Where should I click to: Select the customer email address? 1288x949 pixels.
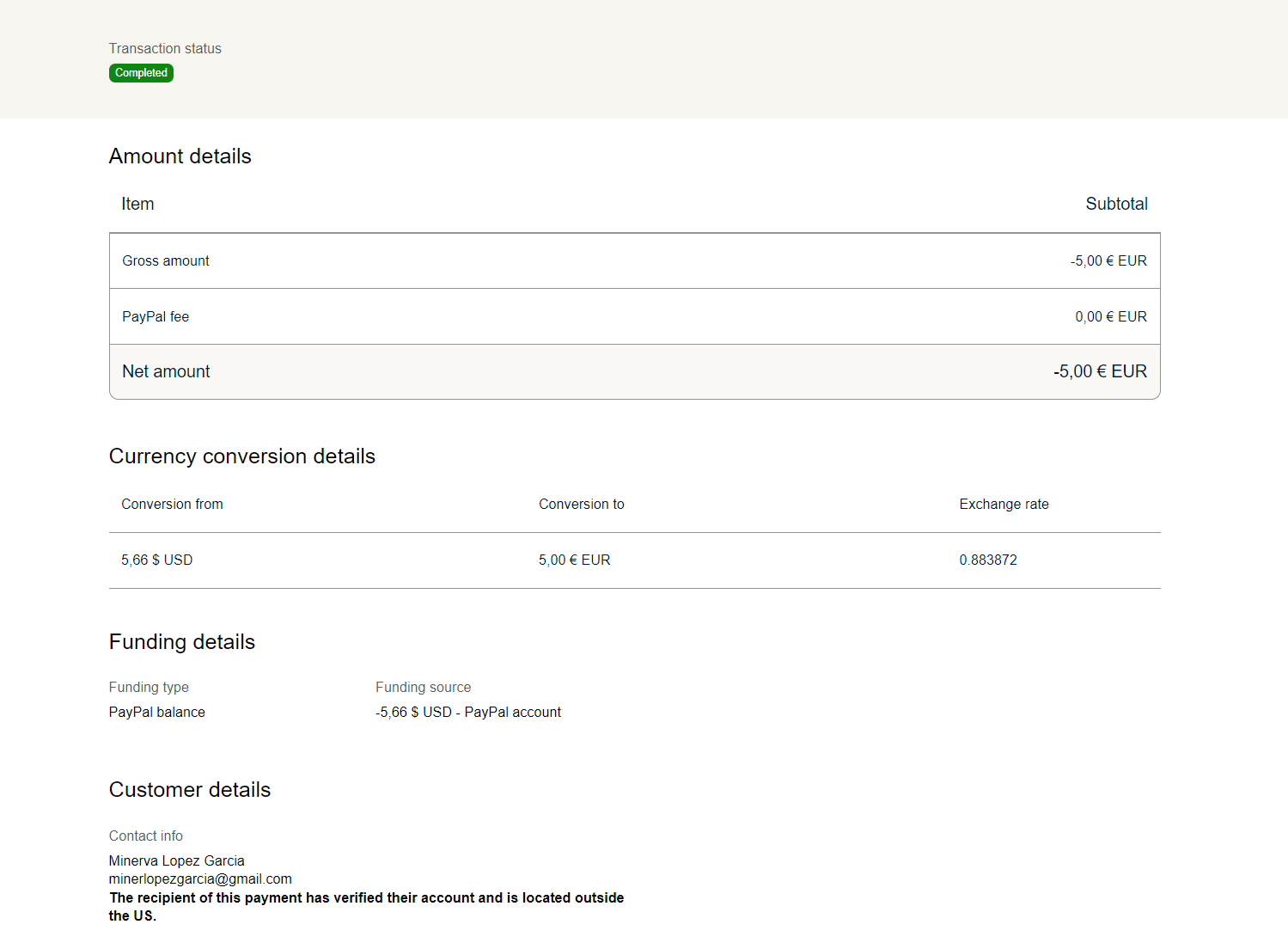tap(200, 879)
